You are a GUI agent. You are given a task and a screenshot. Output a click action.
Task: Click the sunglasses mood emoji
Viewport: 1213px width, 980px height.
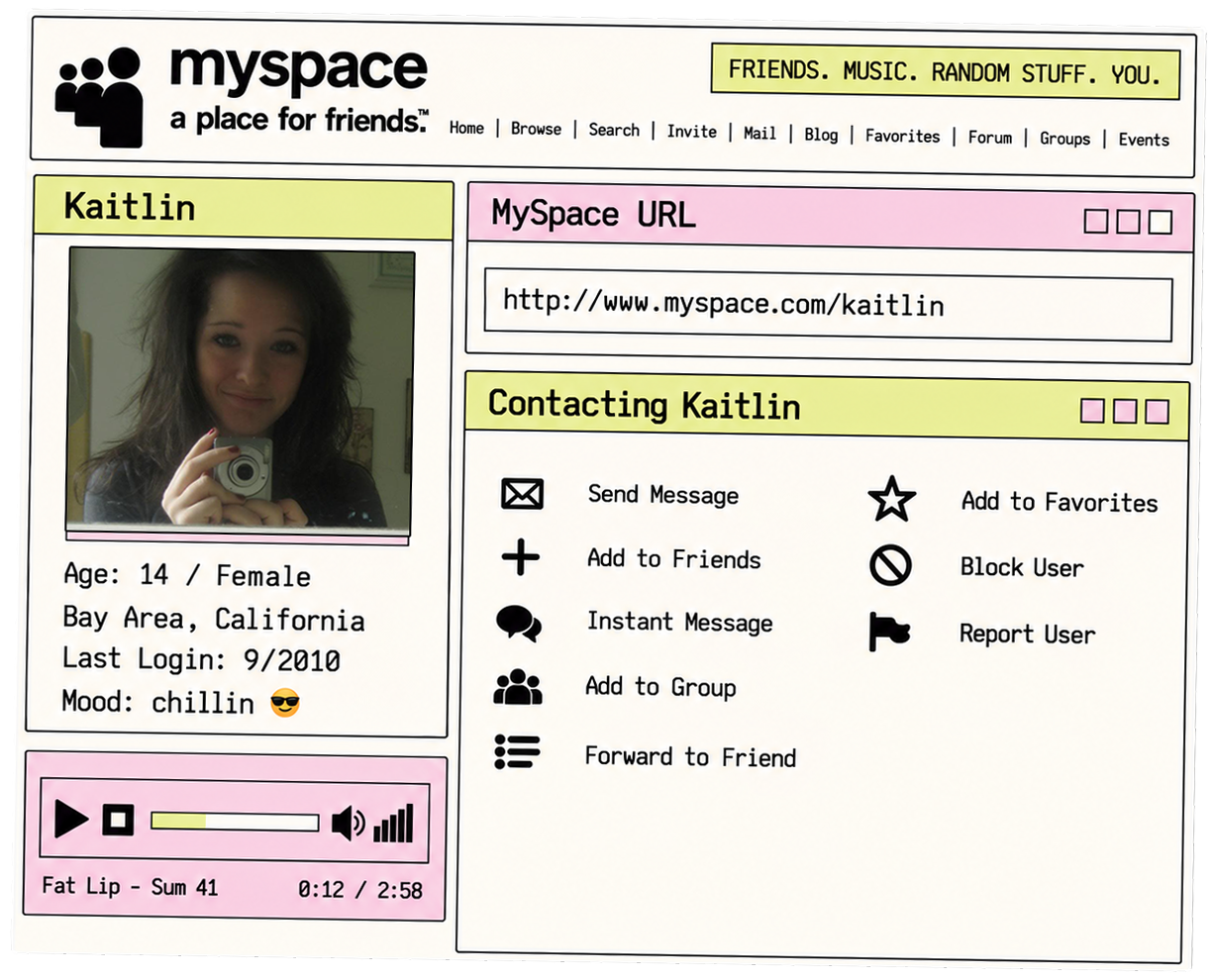coord(285,704)
